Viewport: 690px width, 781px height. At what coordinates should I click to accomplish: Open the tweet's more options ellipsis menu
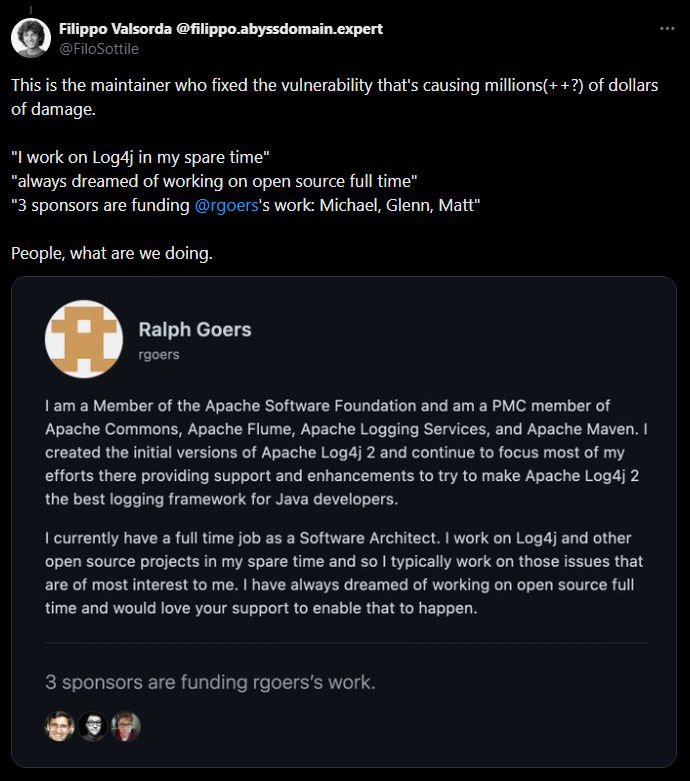click(x=667, y=29)
